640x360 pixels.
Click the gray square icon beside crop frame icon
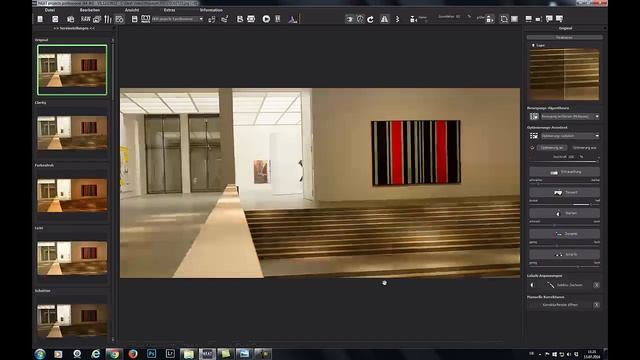514,19
